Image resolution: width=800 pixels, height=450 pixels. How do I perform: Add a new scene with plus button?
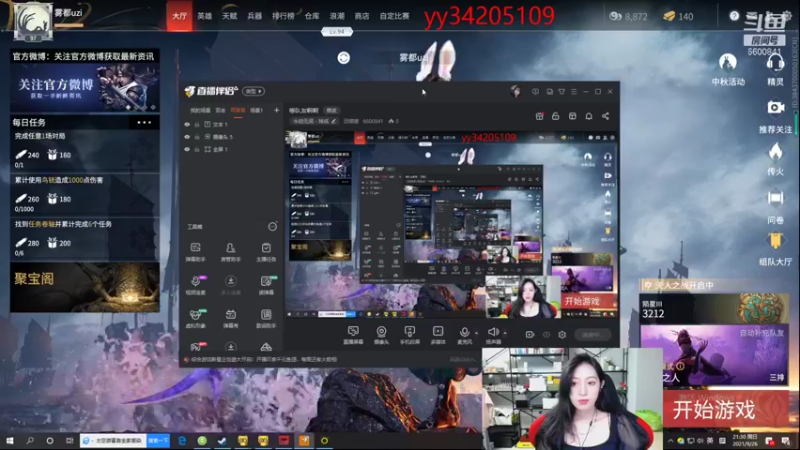click(277, 110)
